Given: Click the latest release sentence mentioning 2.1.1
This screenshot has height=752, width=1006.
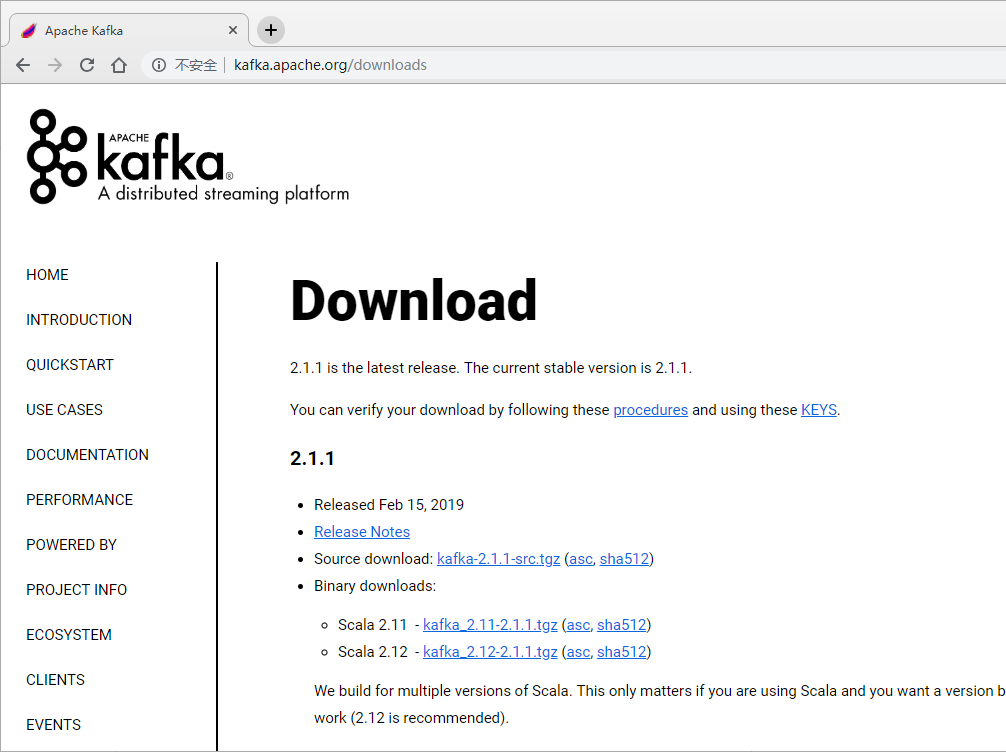Looking at the screenshot, I should [491, 368].
